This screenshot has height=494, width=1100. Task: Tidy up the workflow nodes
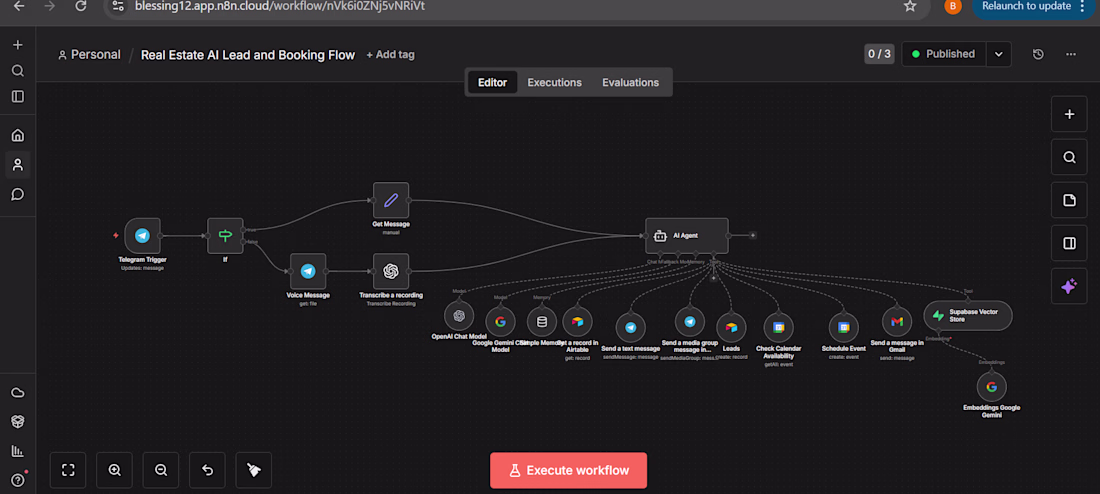point(254,470)
